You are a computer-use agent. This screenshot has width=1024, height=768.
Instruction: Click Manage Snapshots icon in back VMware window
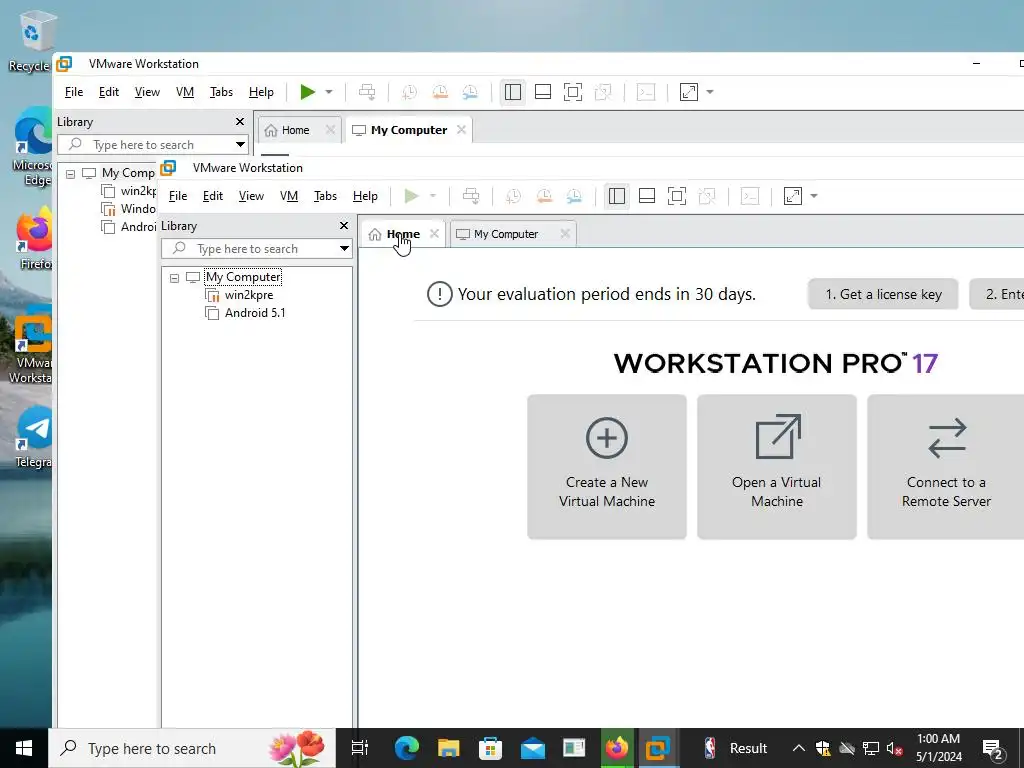(470, 92)
